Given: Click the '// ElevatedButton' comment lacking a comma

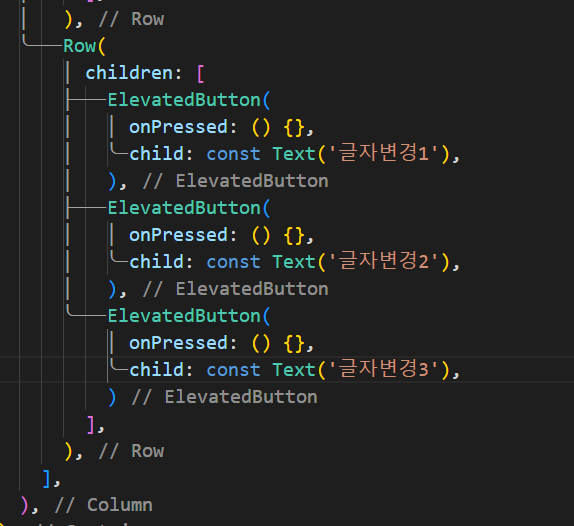Looking at the screenshot, I should click(x=224, y=397).
